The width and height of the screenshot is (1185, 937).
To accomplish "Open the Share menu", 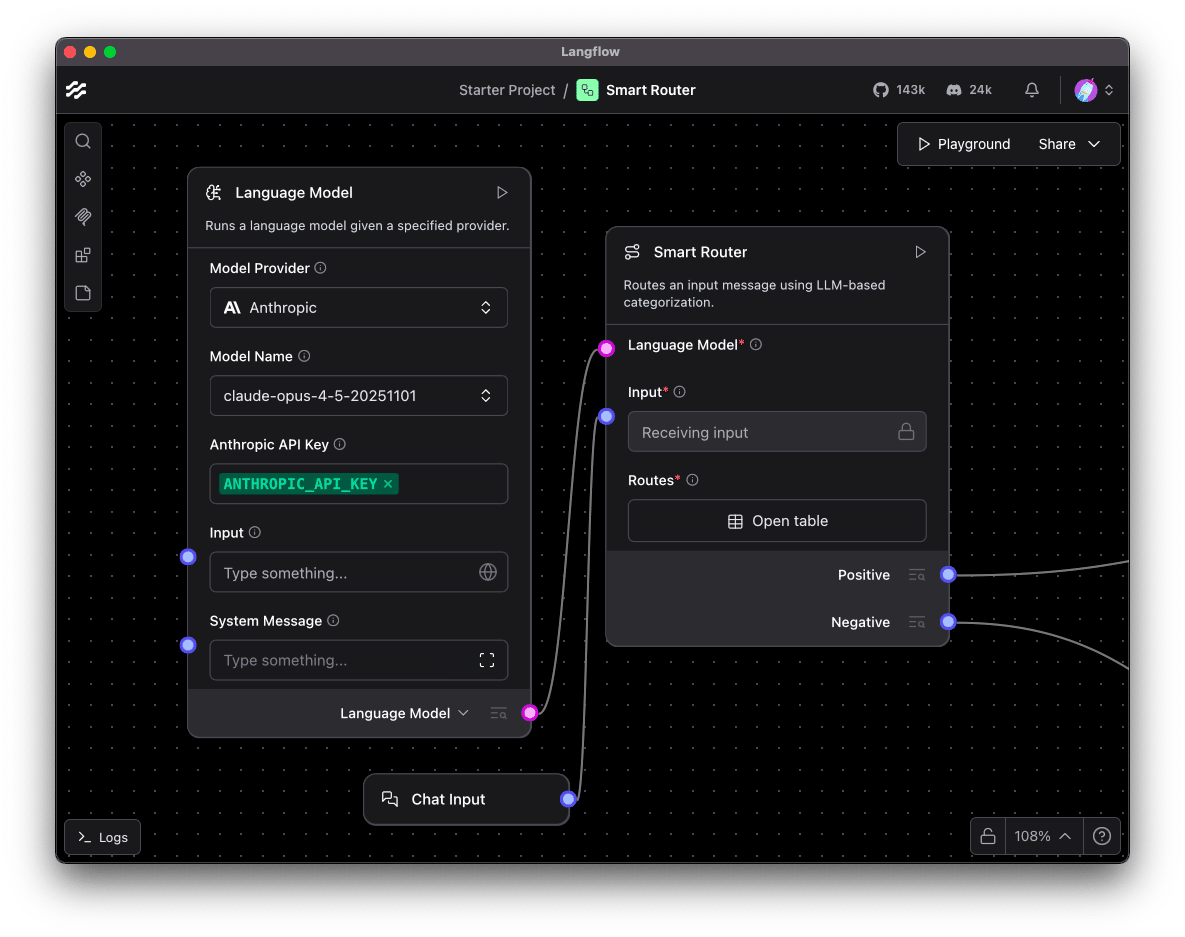I will coord(1069,144).
